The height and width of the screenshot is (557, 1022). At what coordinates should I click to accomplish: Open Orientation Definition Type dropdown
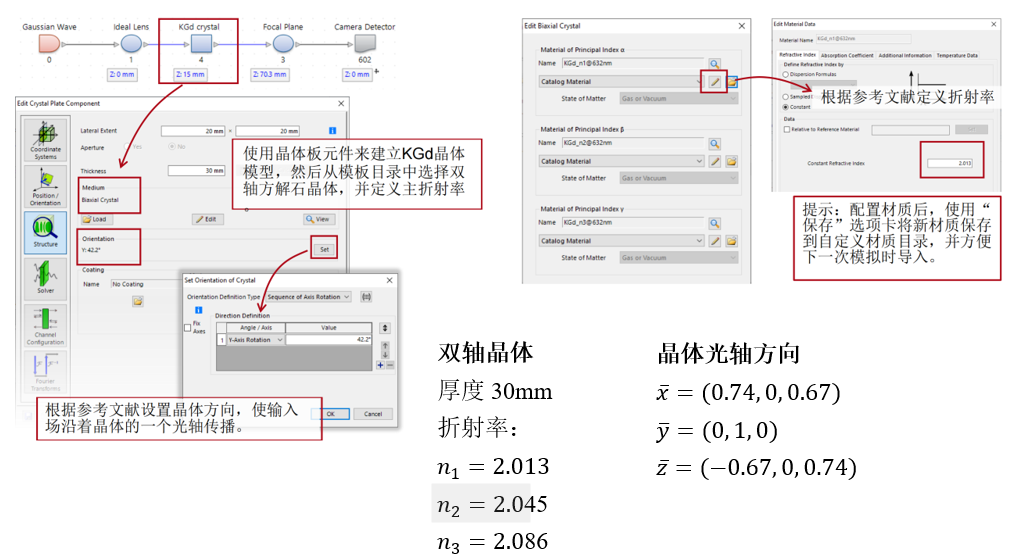[308, 296]
